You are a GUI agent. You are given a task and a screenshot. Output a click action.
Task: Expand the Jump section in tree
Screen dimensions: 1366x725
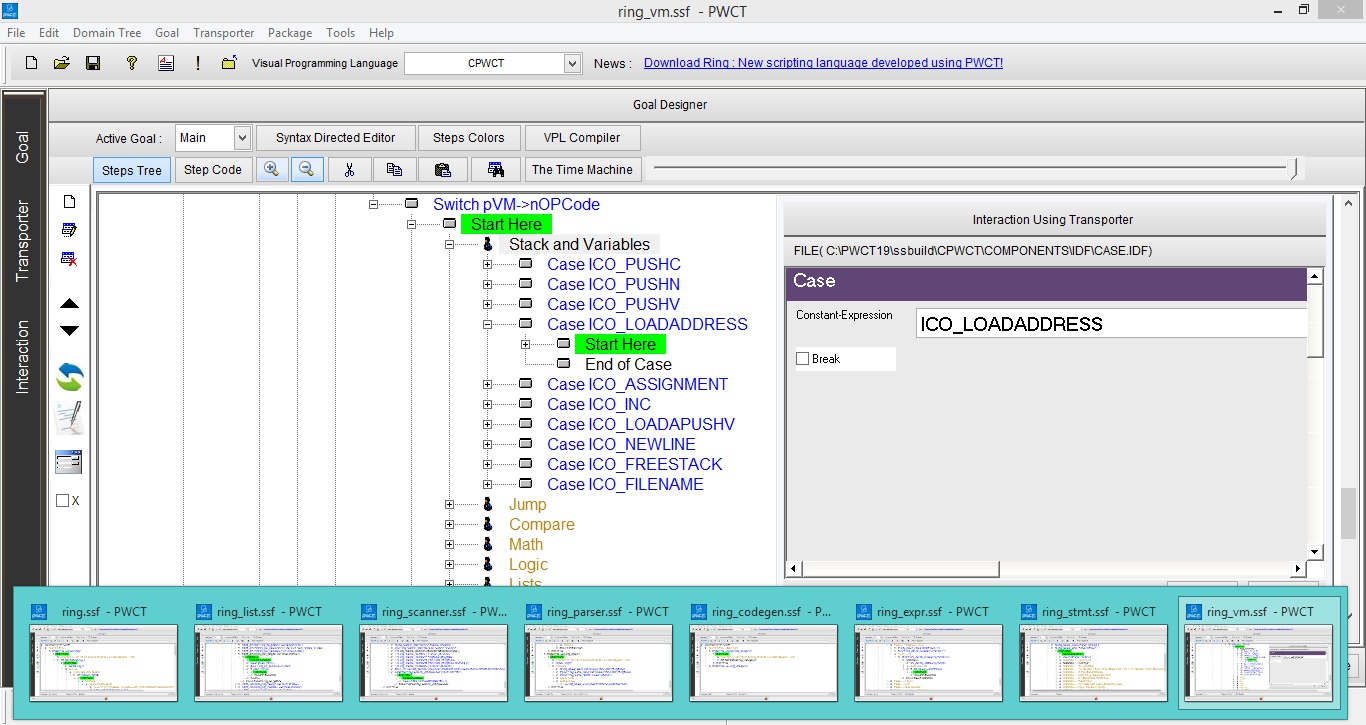(x=450, y=505)
